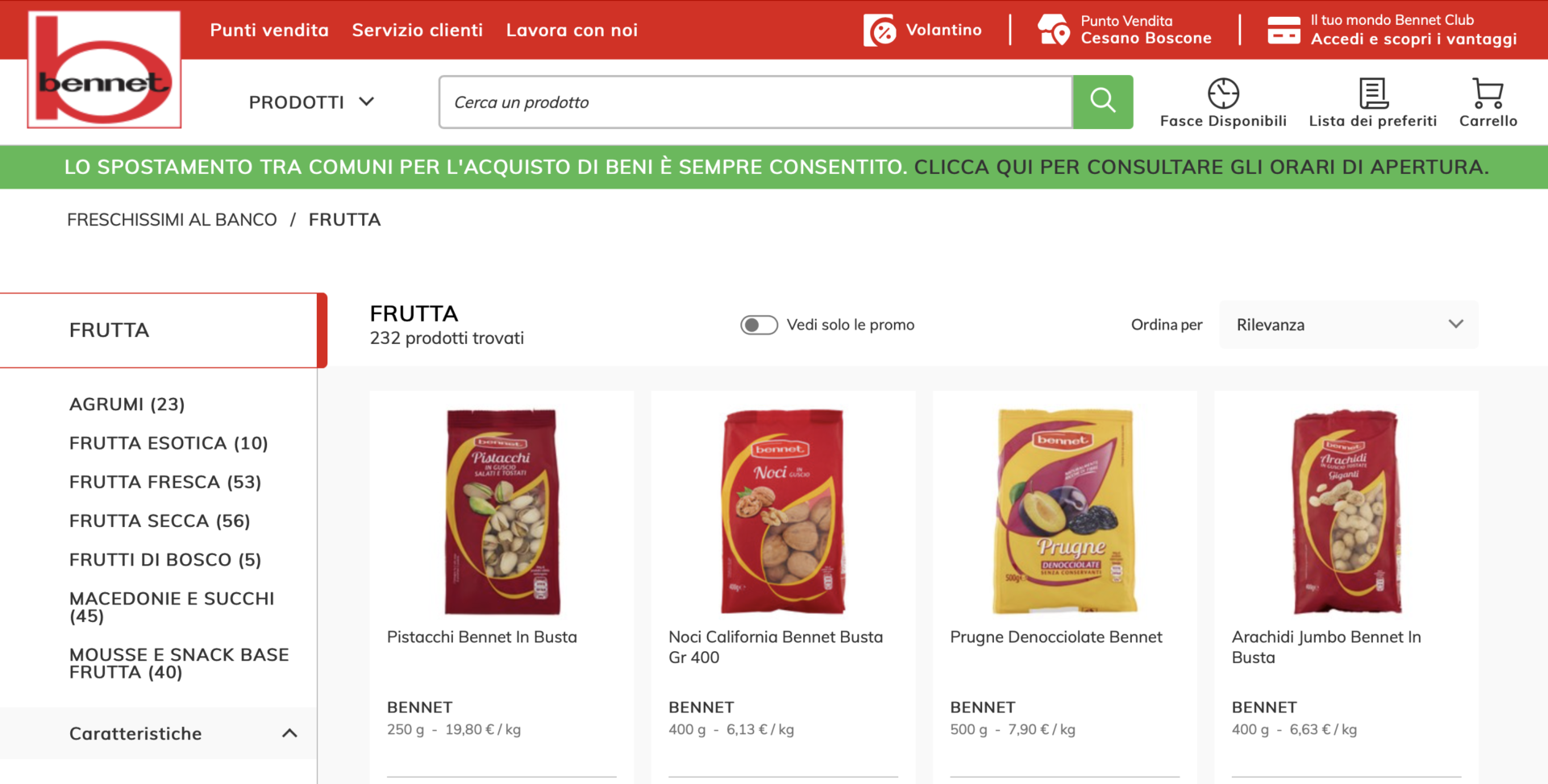Viewport: 1548px width, 784px height.
Task: Select the FRUTTA SECCA category
Action: [160, 521]
